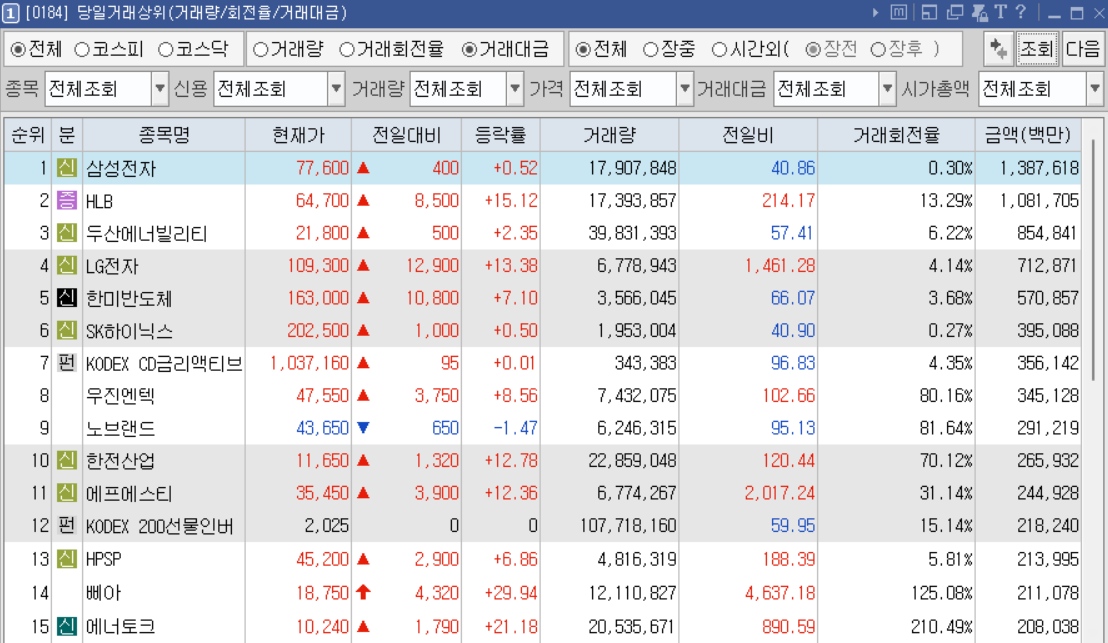
Task: Click the swap arrows icon beside 조회
Action: (998, 49)
